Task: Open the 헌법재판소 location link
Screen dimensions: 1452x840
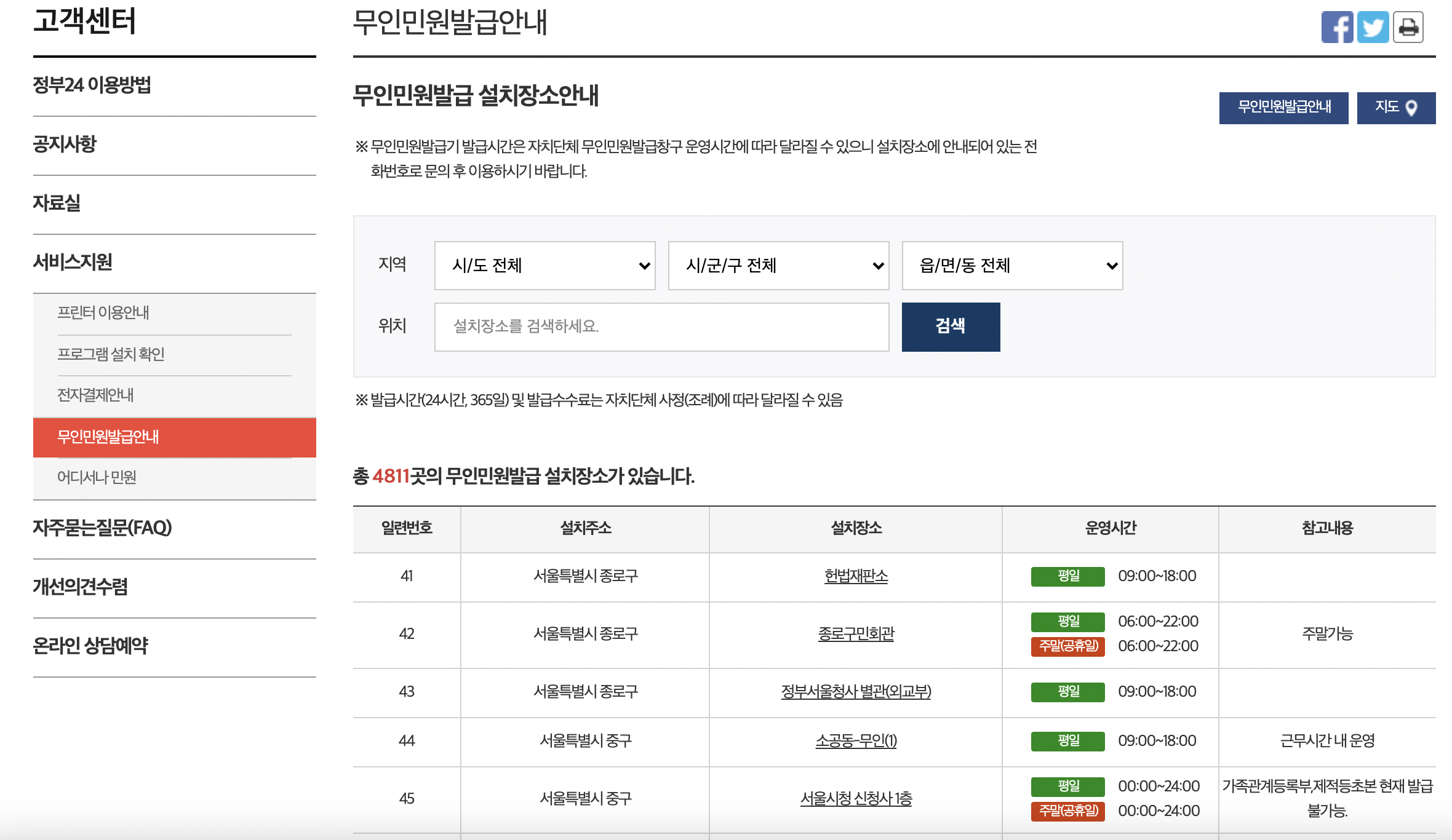Action: click(x=856, y=576)
